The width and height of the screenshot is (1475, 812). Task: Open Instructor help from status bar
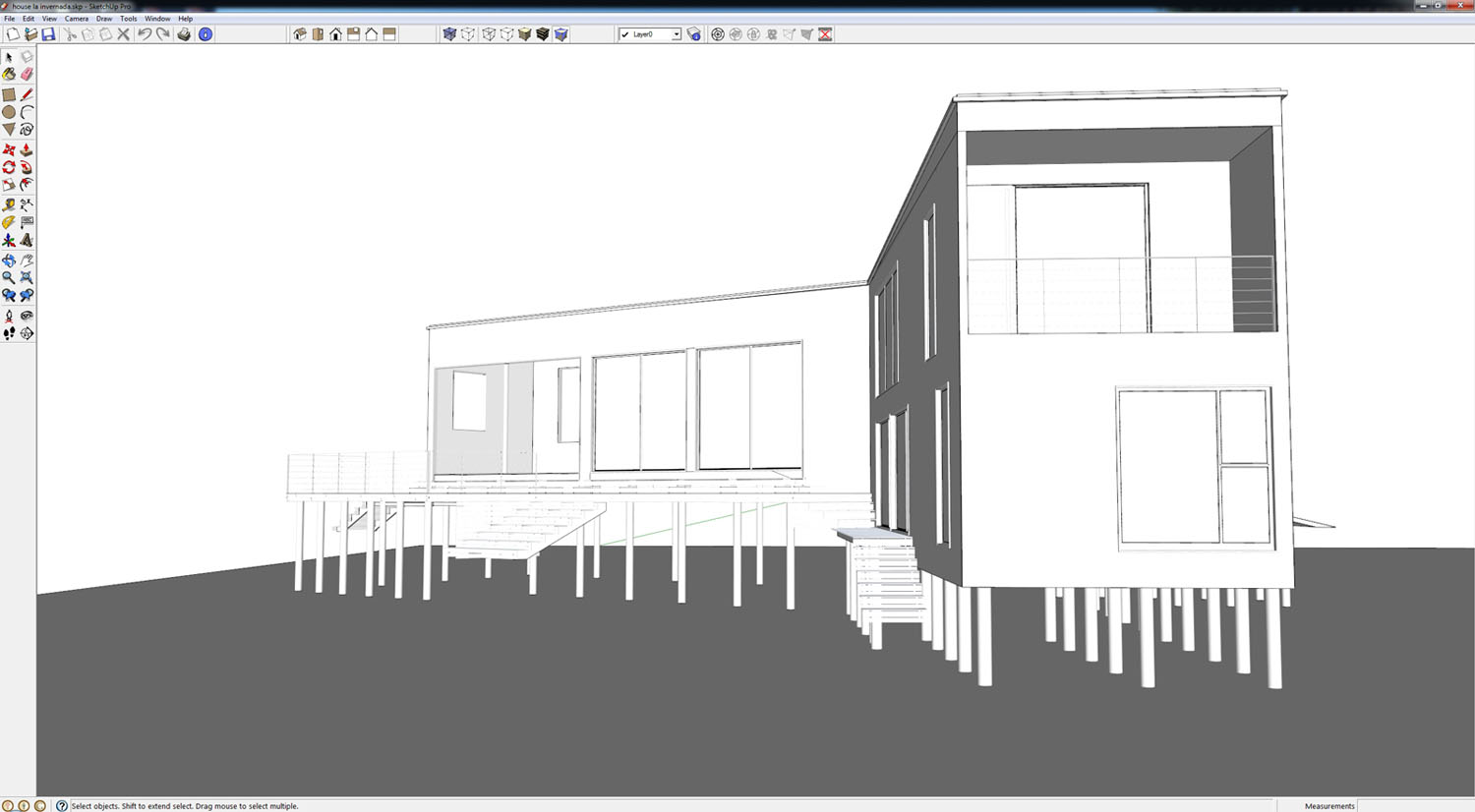62,805
